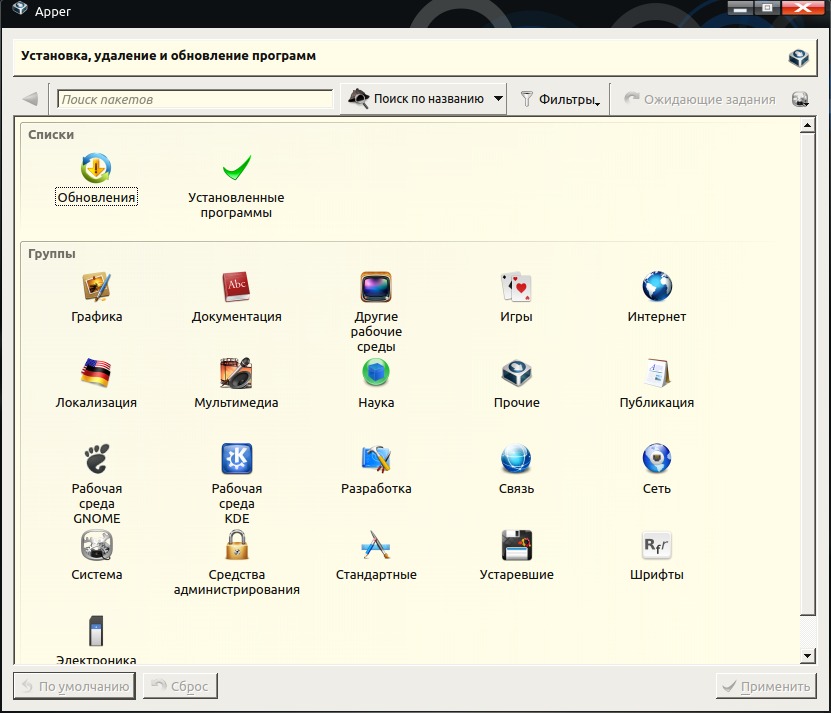Viewport: 831px width, 713px height.
Task: Open the Обновления updates list
Action: 96,180
